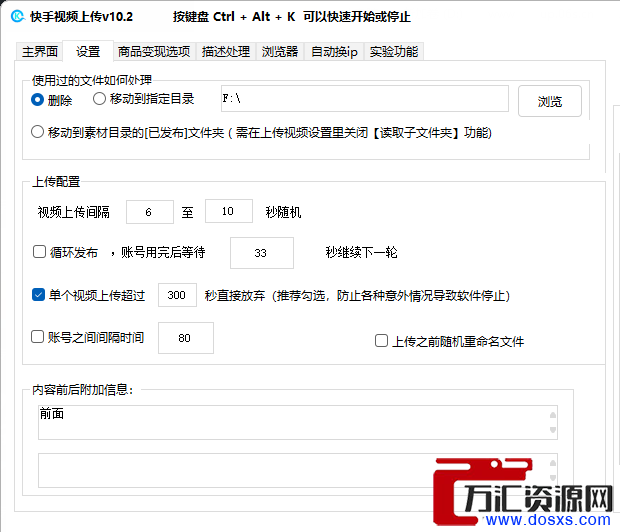Click the 使用过的文件如何处理 group title
Screen dimensions: 620x532
[92, 80]
